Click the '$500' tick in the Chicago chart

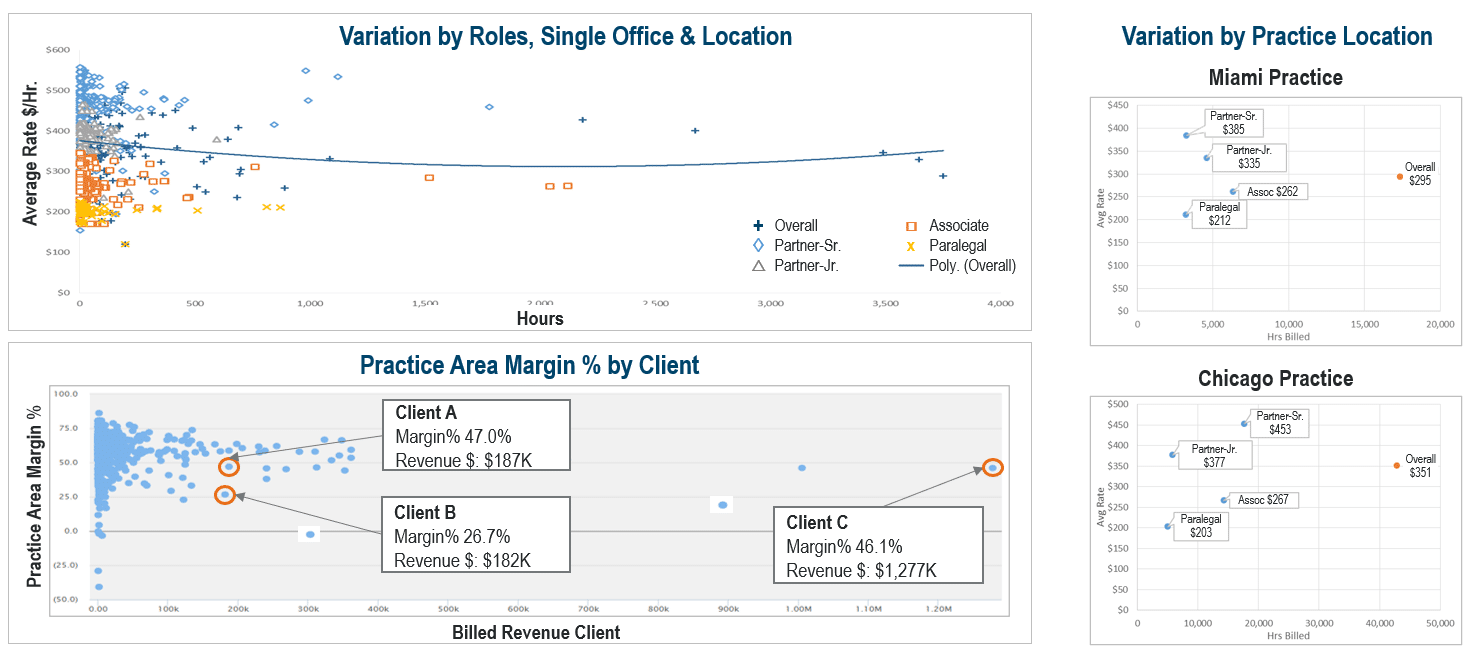1117,404
